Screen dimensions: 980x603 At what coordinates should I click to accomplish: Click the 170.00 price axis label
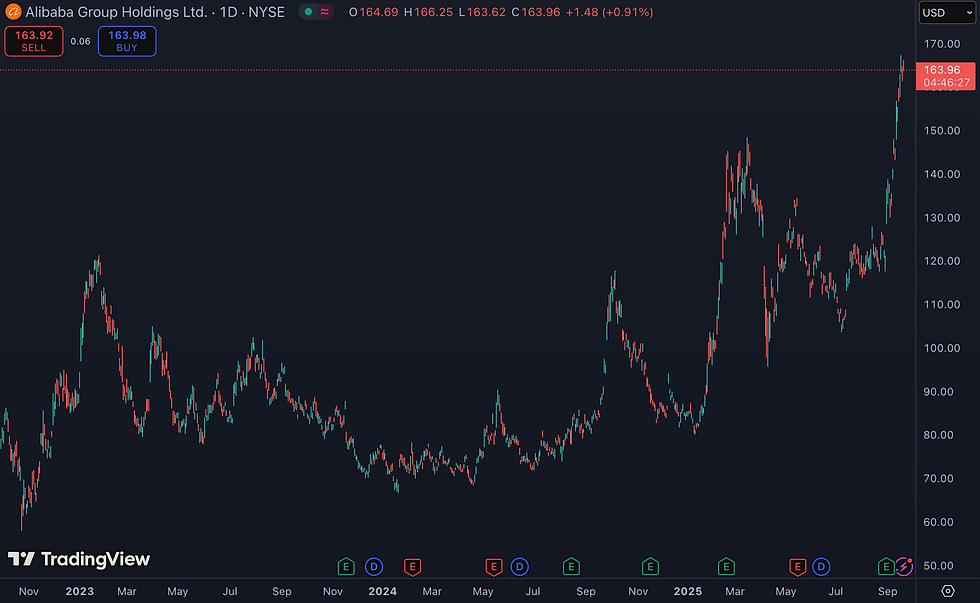pos(942,44)
